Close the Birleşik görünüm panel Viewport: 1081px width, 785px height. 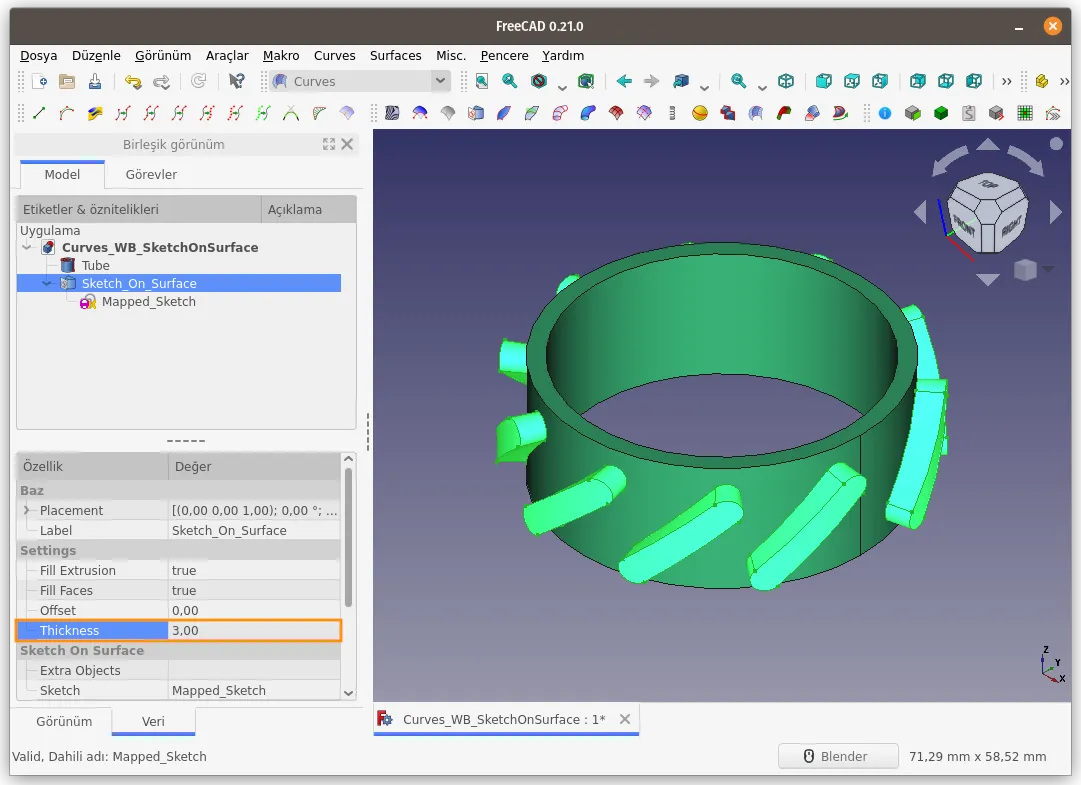pos(347,144)
